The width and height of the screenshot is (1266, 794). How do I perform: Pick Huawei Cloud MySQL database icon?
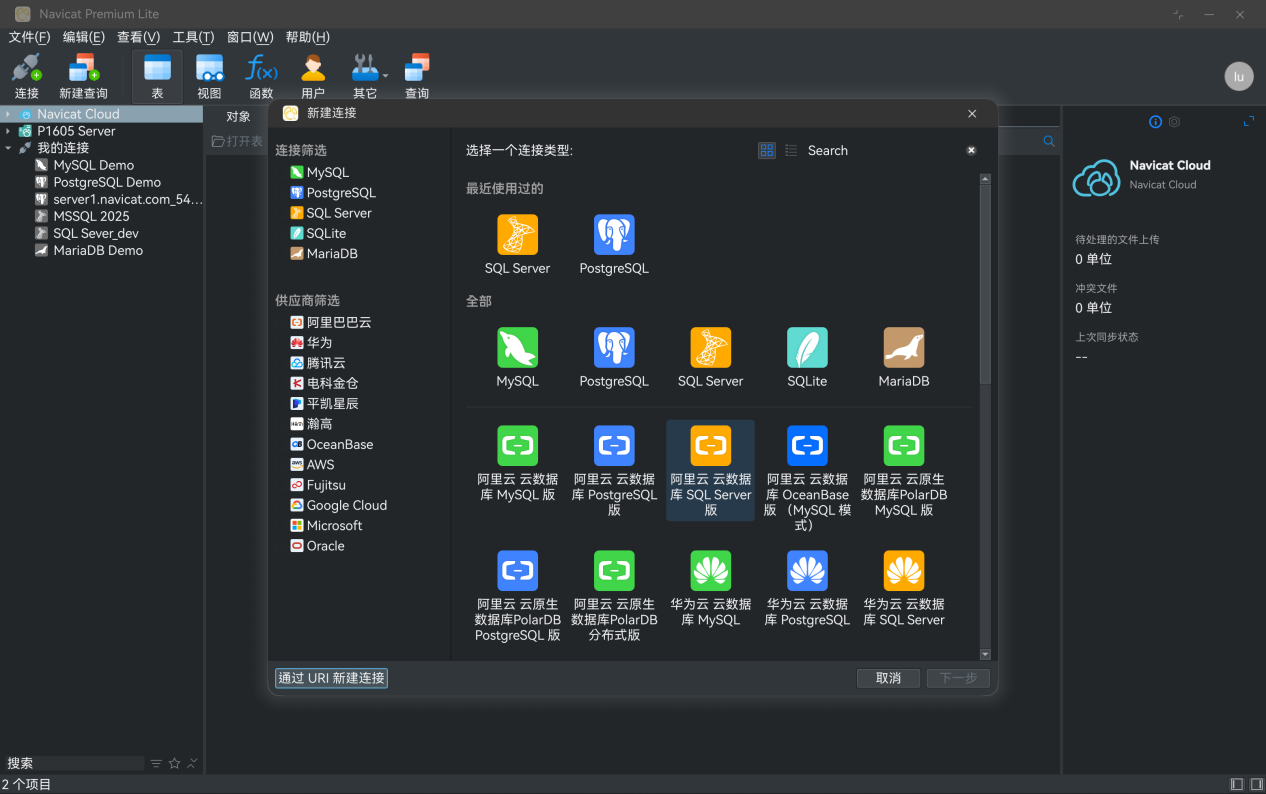(x=710, y=571)
